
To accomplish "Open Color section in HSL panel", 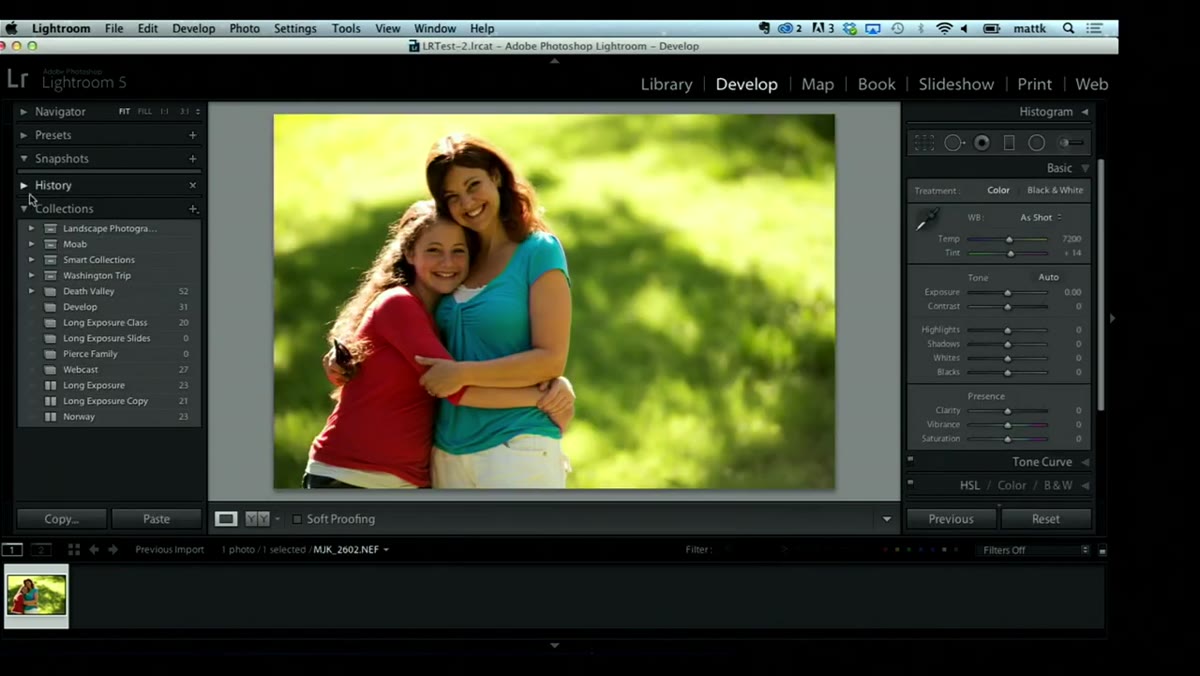I will tap(1012, 485).
